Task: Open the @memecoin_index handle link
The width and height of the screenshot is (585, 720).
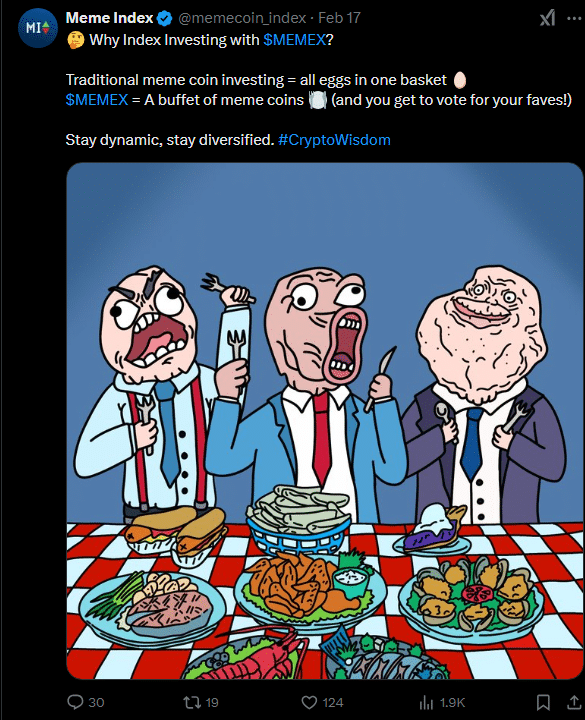Action: click(x=242, y=18)
